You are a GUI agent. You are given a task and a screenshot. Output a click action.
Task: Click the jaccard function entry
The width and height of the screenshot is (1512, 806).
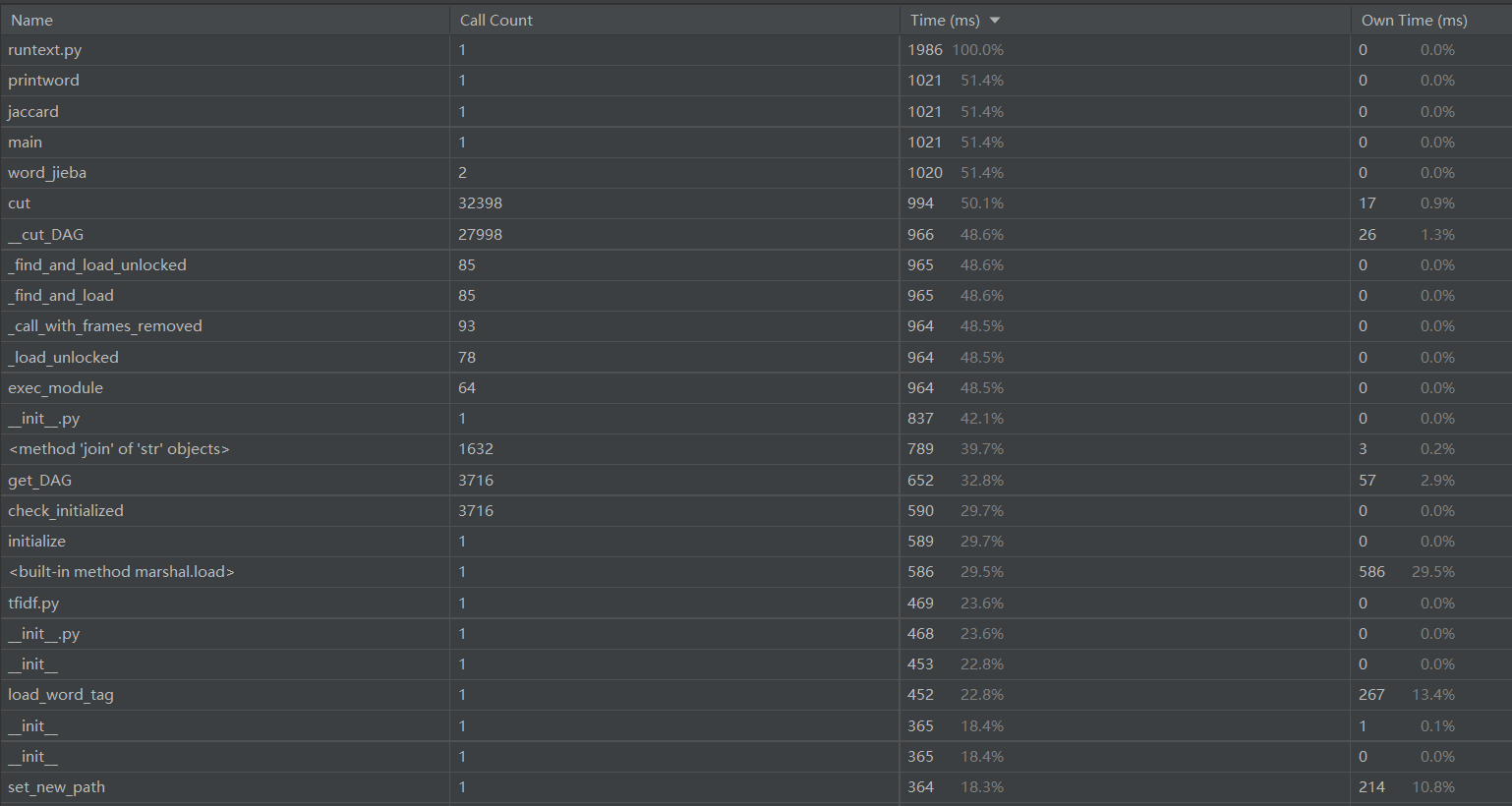(33, 112)
